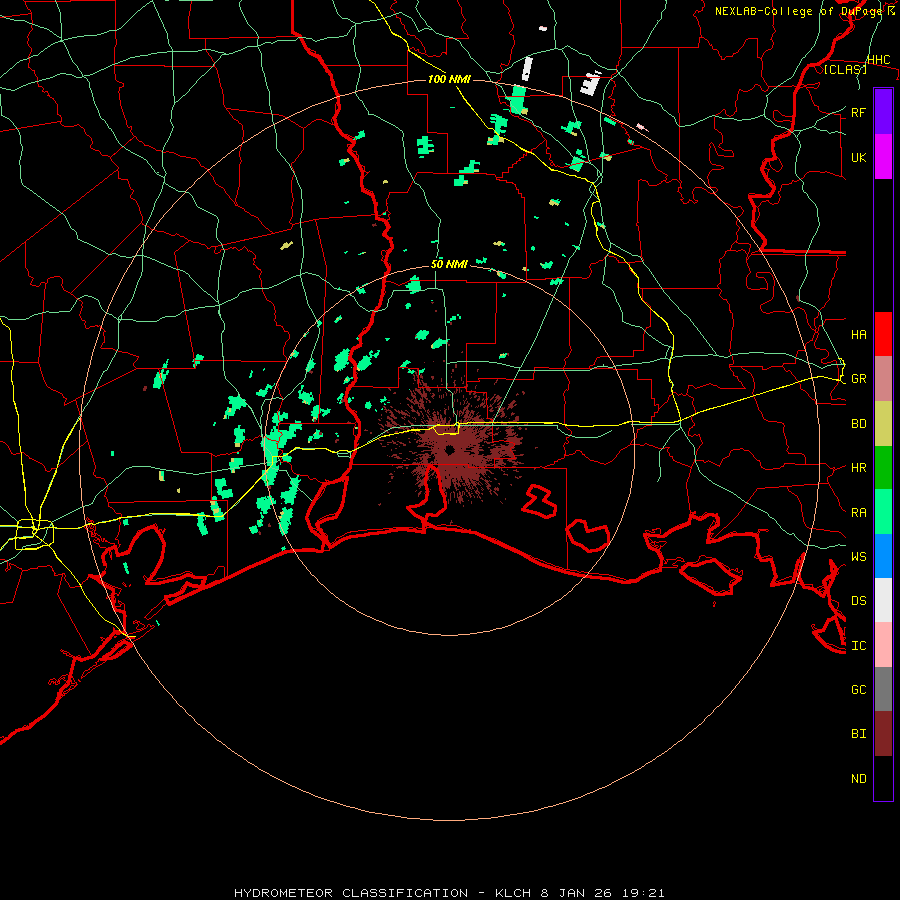Click the [CLAS] label
The height and width of the screenshot is (900, 900).
pyautogui.click(x=845, y=70)
